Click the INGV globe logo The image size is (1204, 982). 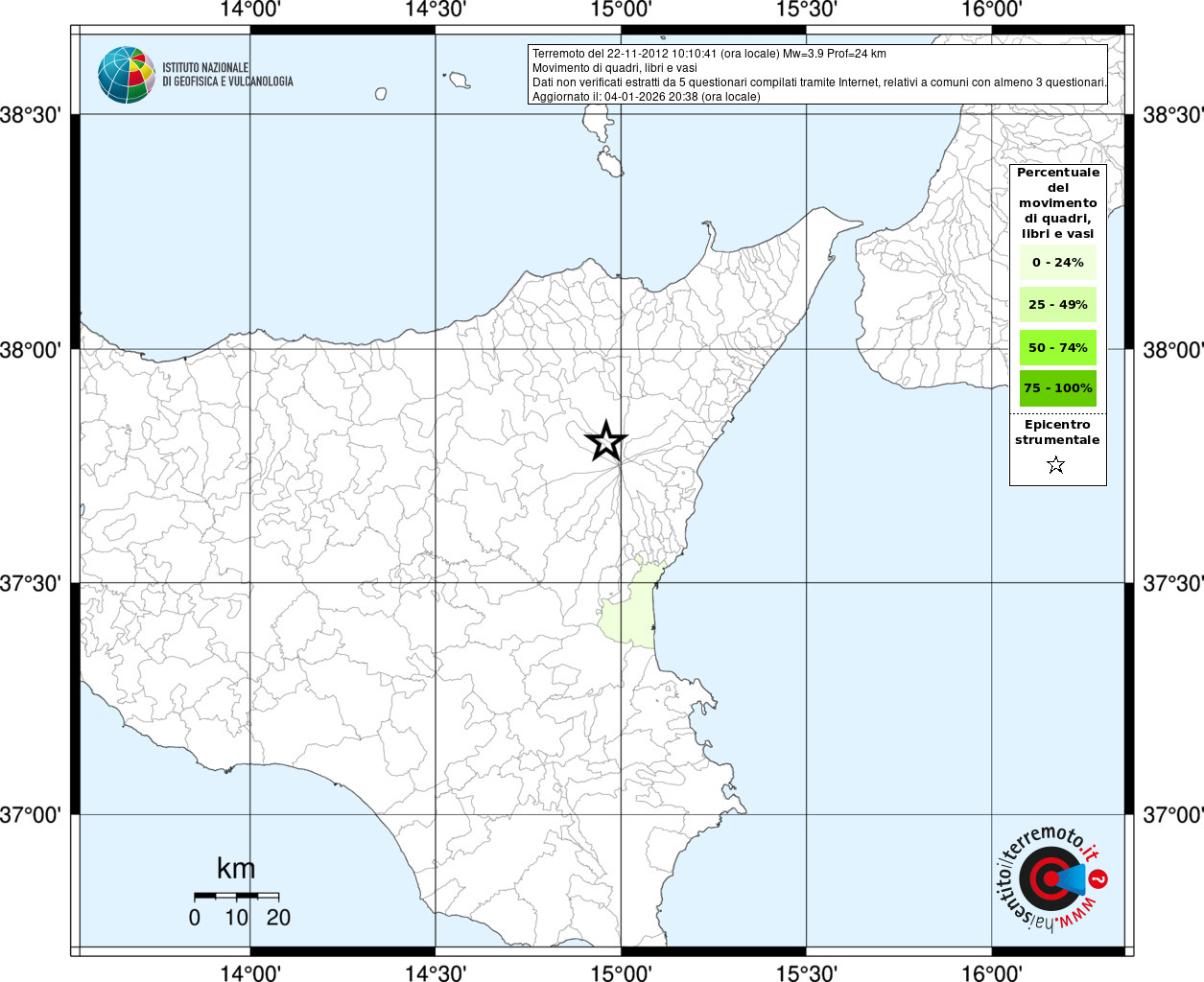click(x=126, y=75)
